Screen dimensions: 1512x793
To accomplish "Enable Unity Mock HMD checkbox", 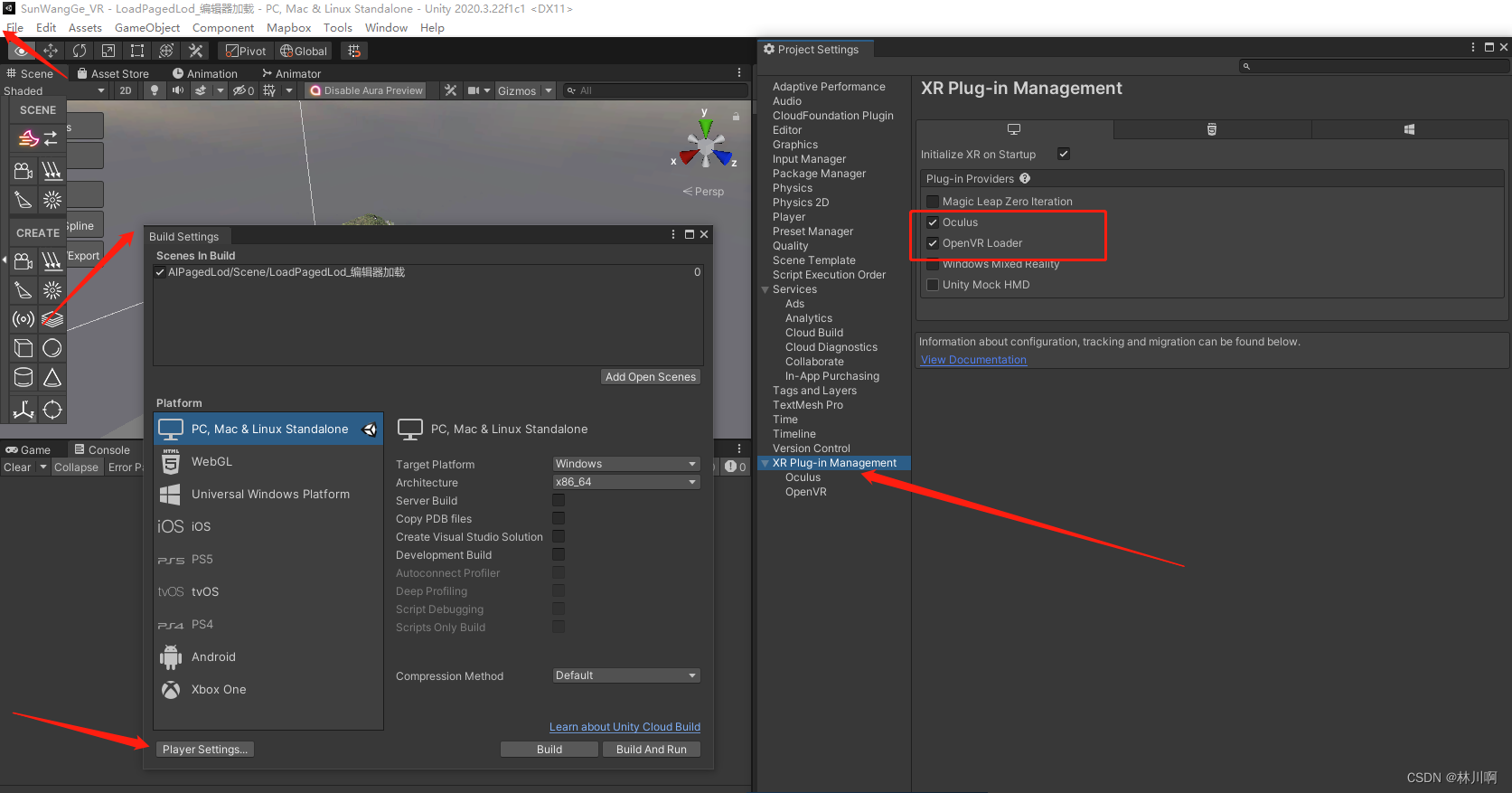I will pyautogui.click(x=933, y=285).
